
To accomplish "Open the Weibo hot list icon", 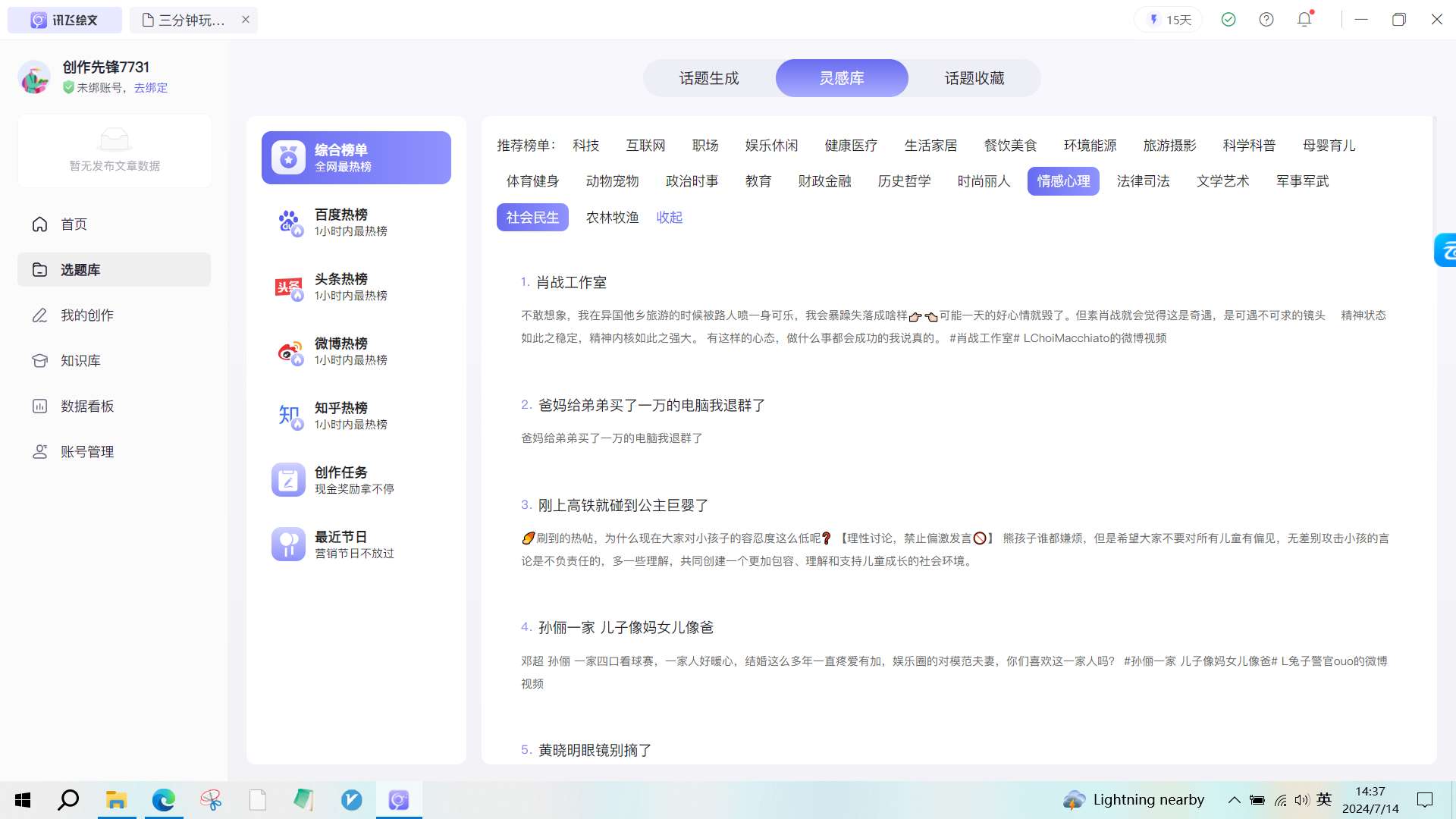I will [289, 351].
